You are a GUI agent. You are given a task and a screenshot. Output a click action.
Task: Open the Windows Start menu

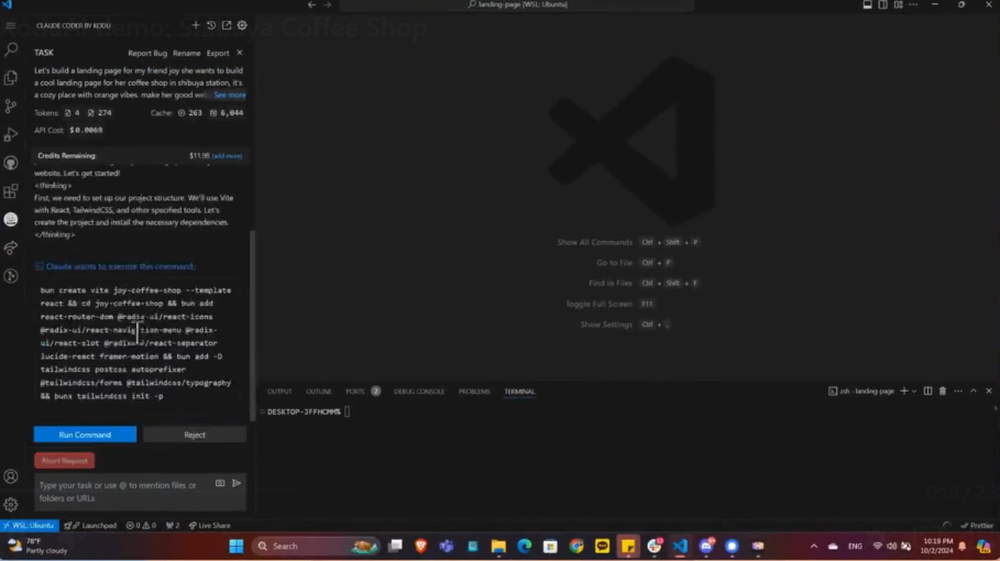tap(236, 546)
